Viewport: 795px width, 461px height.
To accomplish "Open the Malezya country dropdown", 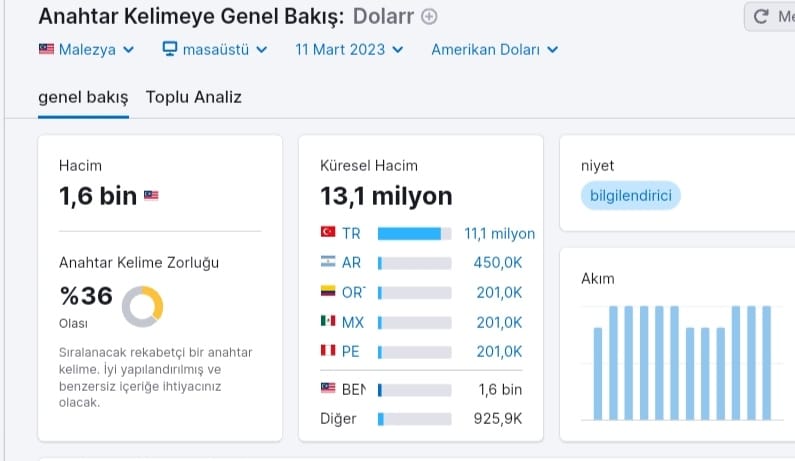I will [87, 50].
